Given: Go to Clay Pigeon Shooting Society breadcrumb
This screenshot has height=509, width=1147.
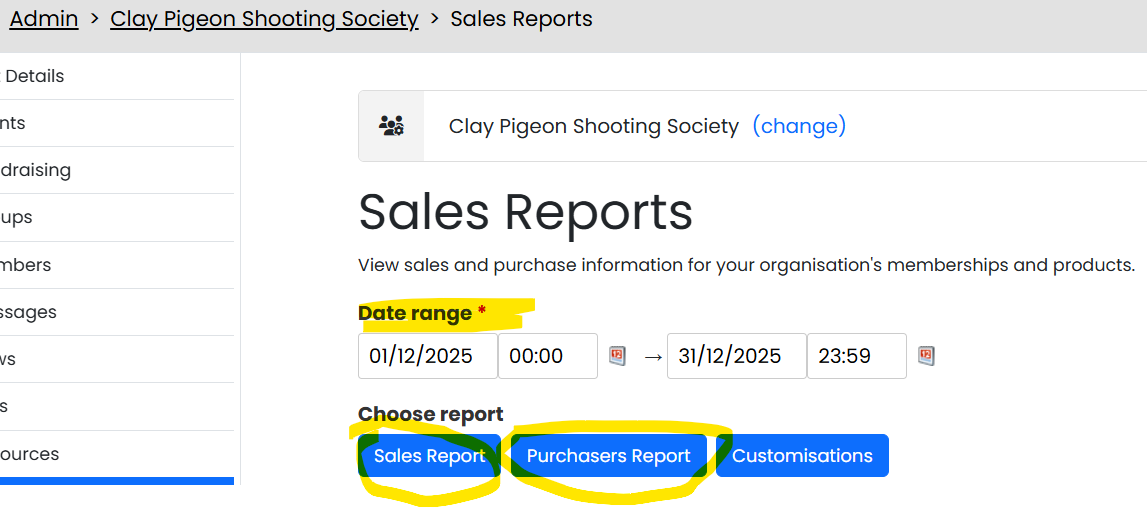Looking at the screenshot, I should click(x=264, y=19).
